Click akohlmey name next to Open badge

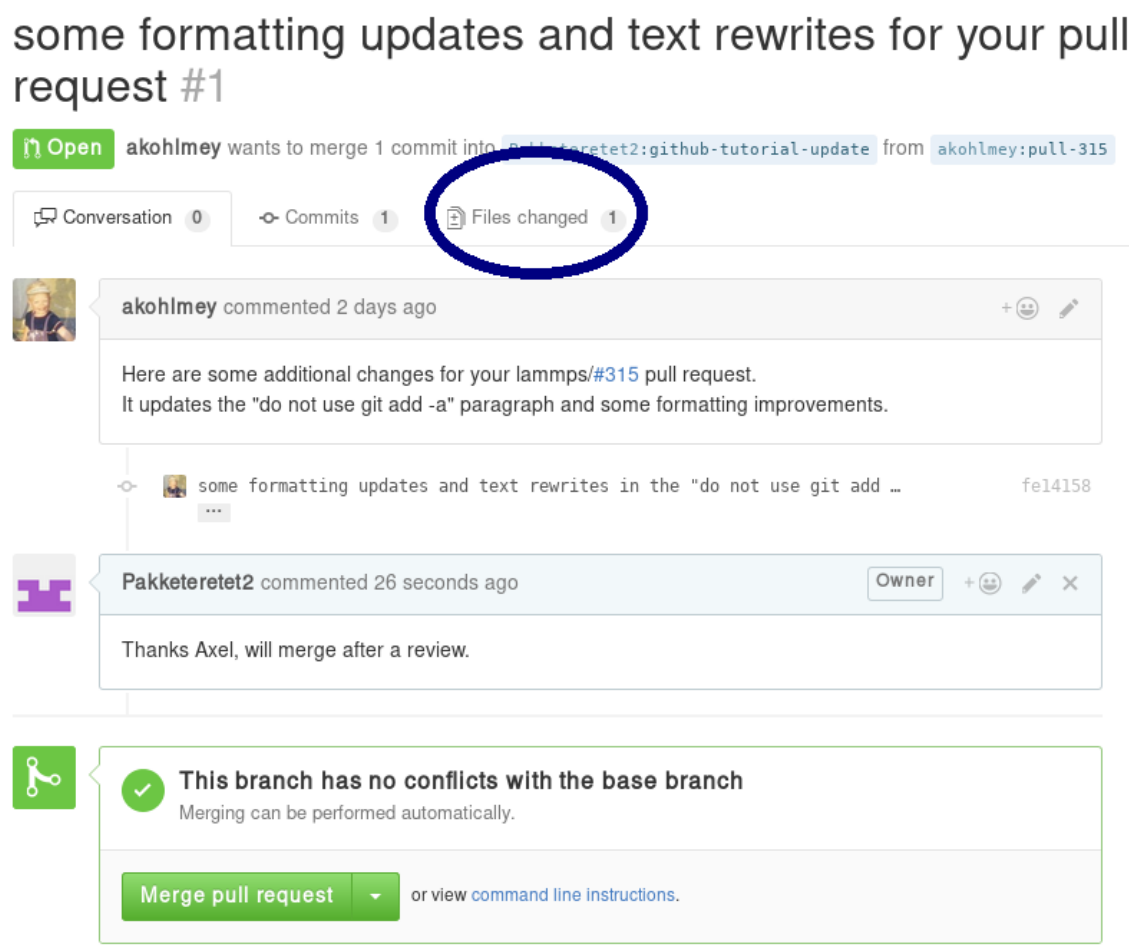tap(174, 148)
